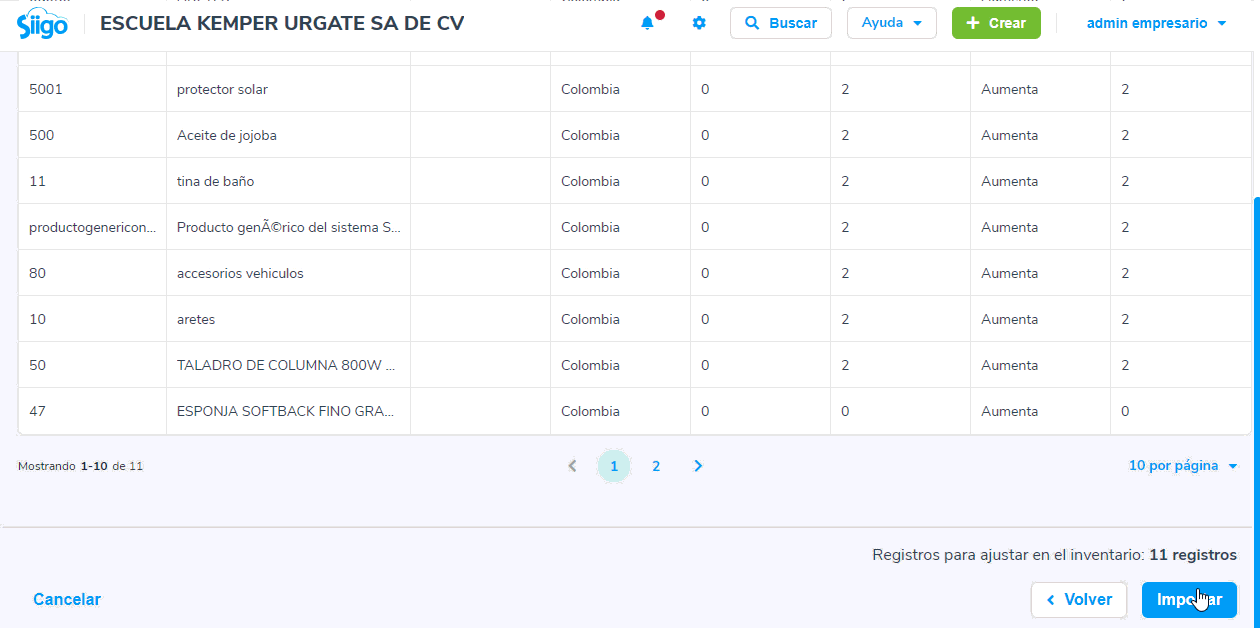The width and height of the screenshot is (1260, 628).
Task: Click the blue Importar button
Action: (x=1189, y=600)
